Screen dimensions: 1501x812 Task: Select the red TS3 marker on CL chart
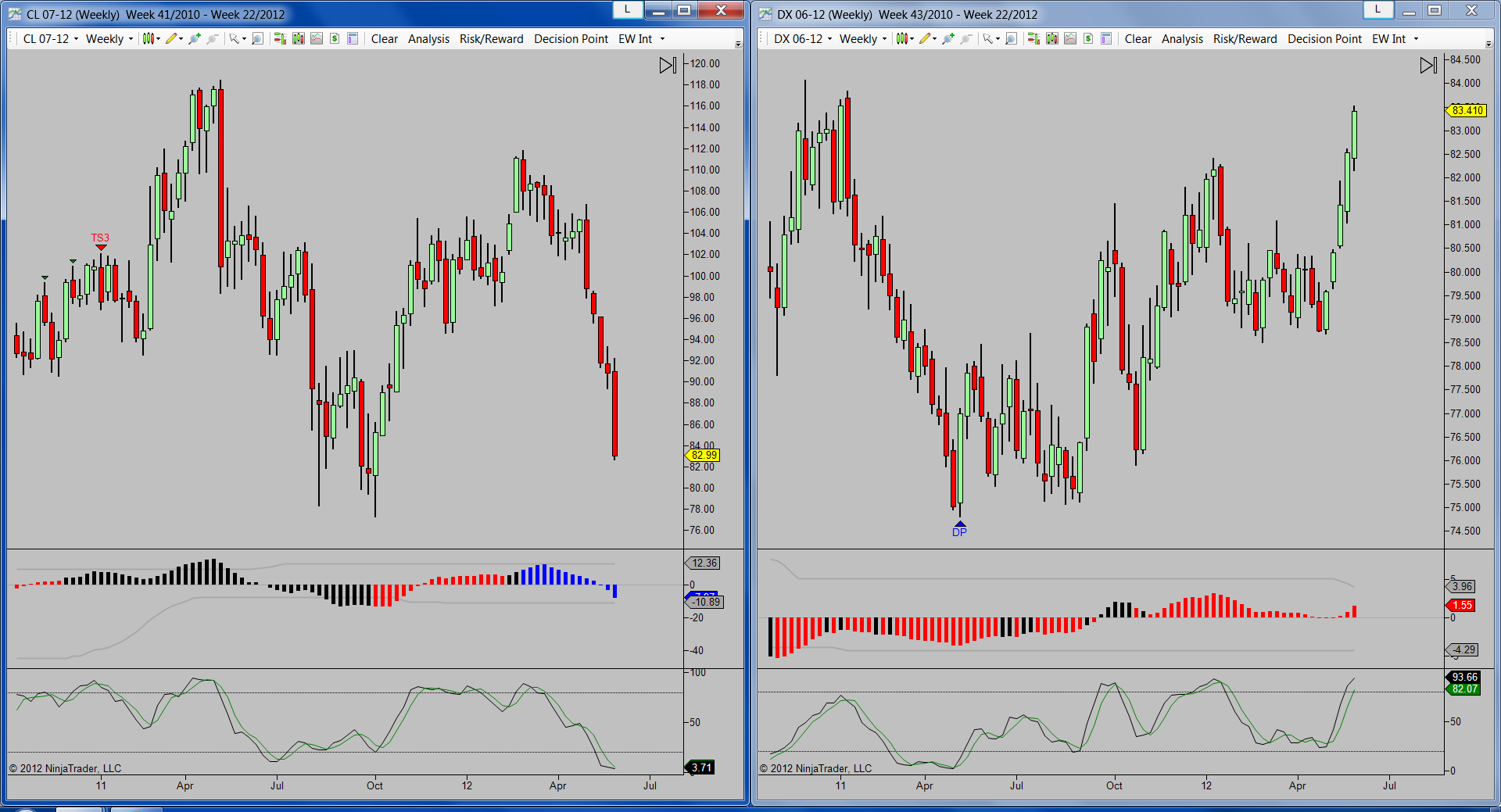tap(100, 241)
